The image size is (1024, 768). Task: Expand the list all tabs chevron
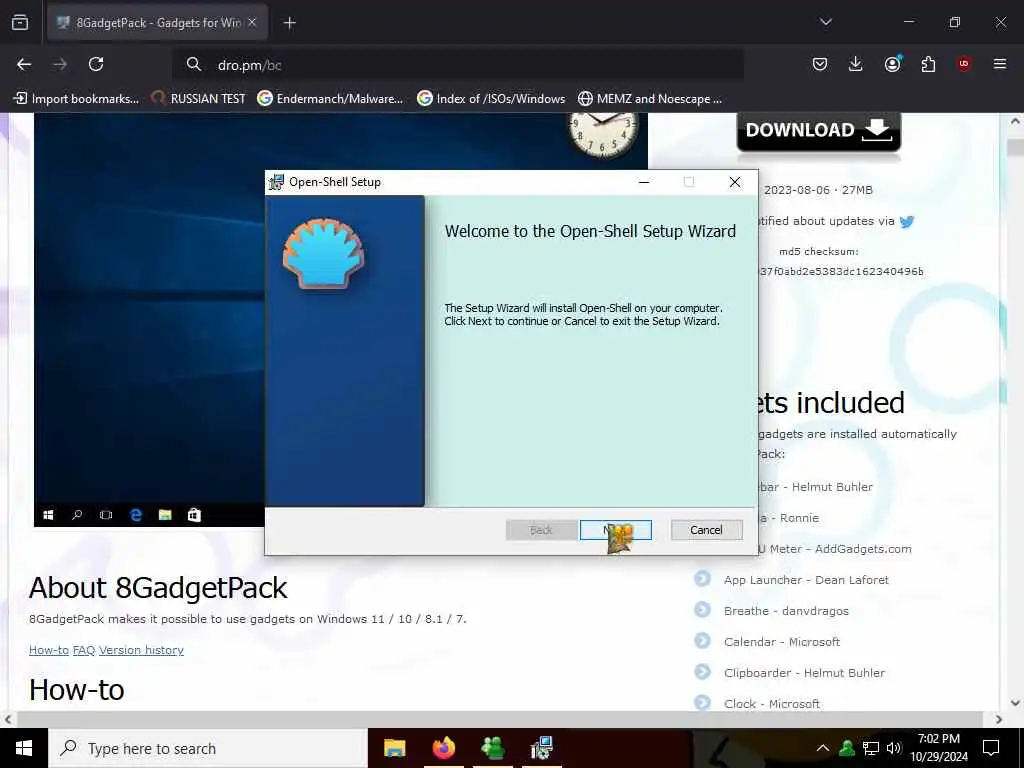[825, 22]
